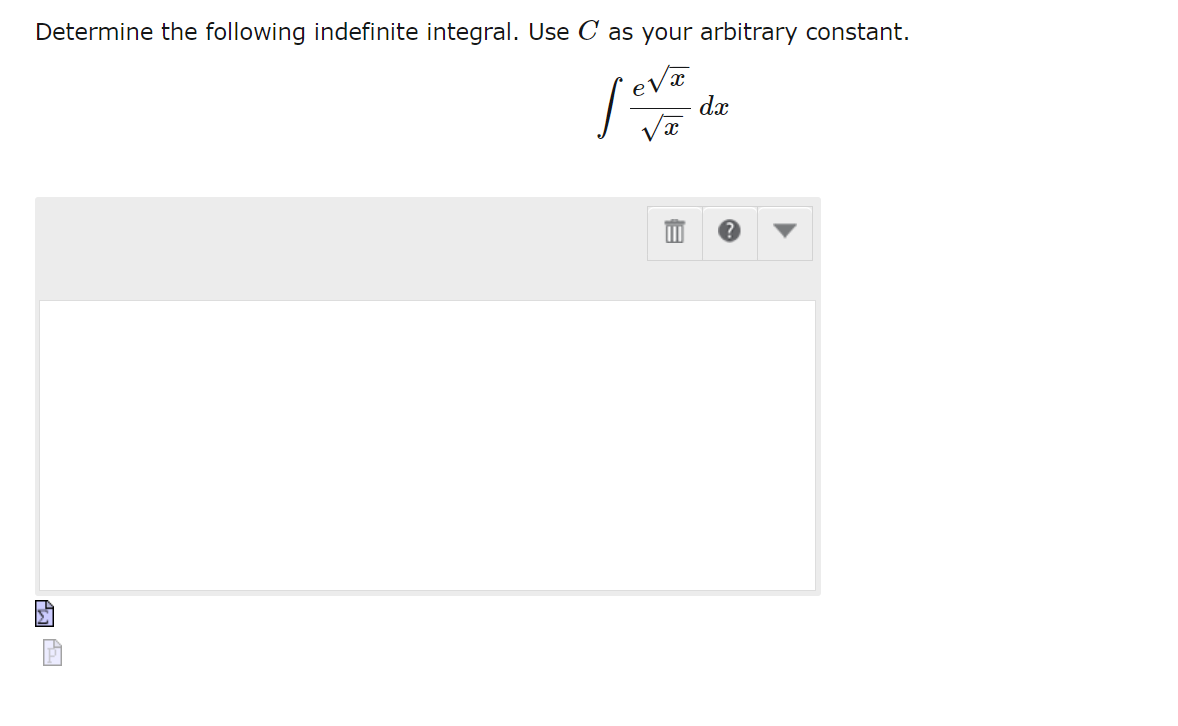Select the dx symbol in the integrand
This screenshot has height=726, width=1178.
[716, 107]
